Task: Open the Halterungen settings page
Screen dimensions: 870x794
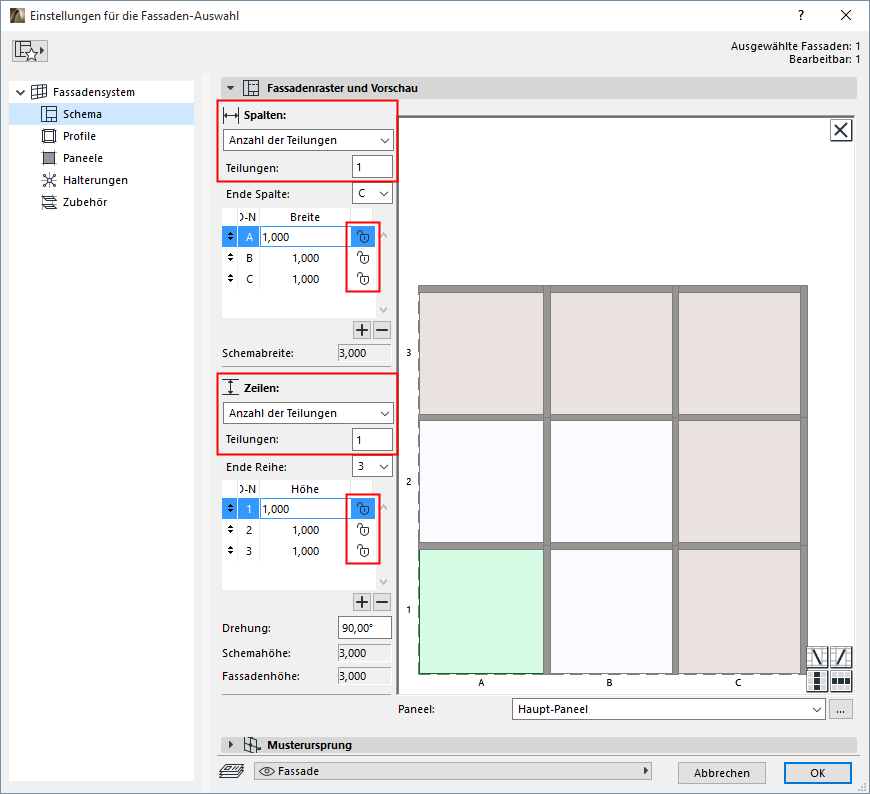Action: [95, 180]
